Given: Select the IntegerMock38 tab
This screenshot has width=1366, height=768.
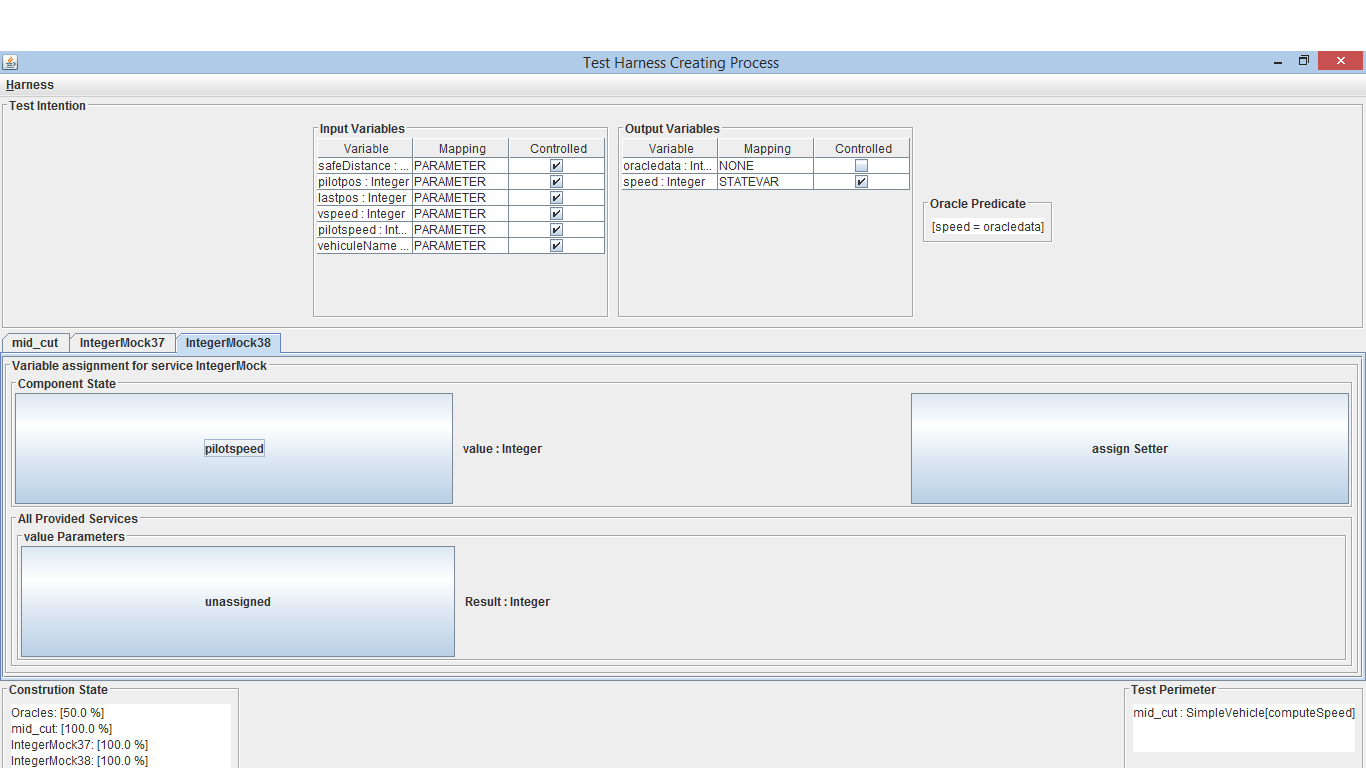Looking at the screenshot, I should [228, 343].
